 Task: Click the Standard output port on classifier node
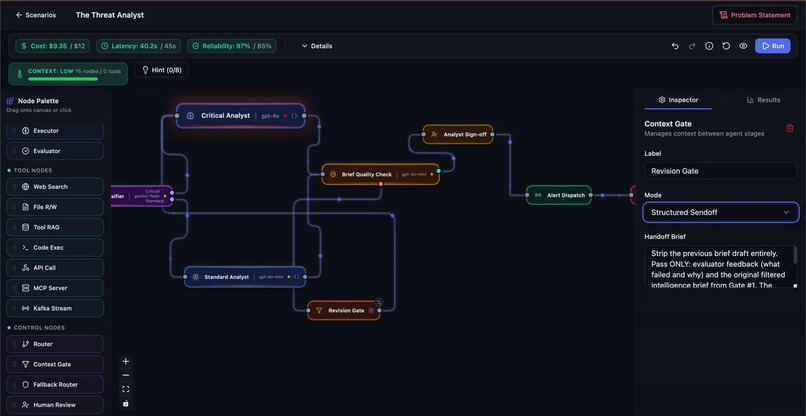coord(172,200)
